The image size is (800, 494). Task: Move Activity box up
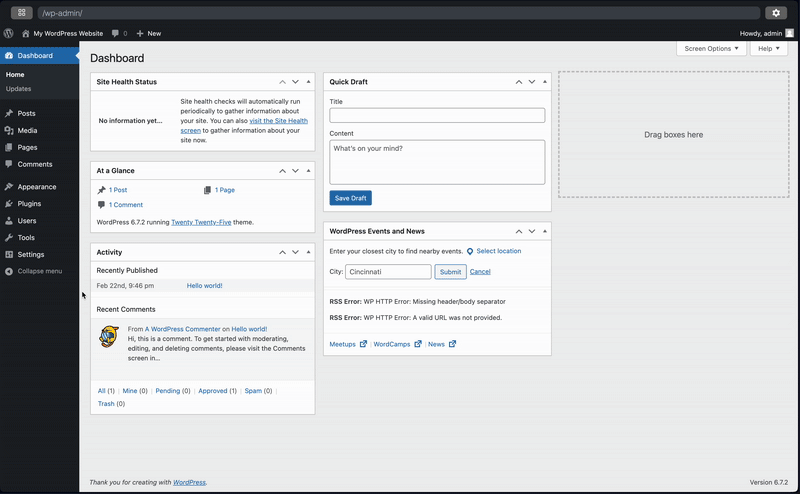(x=282, y=252)
